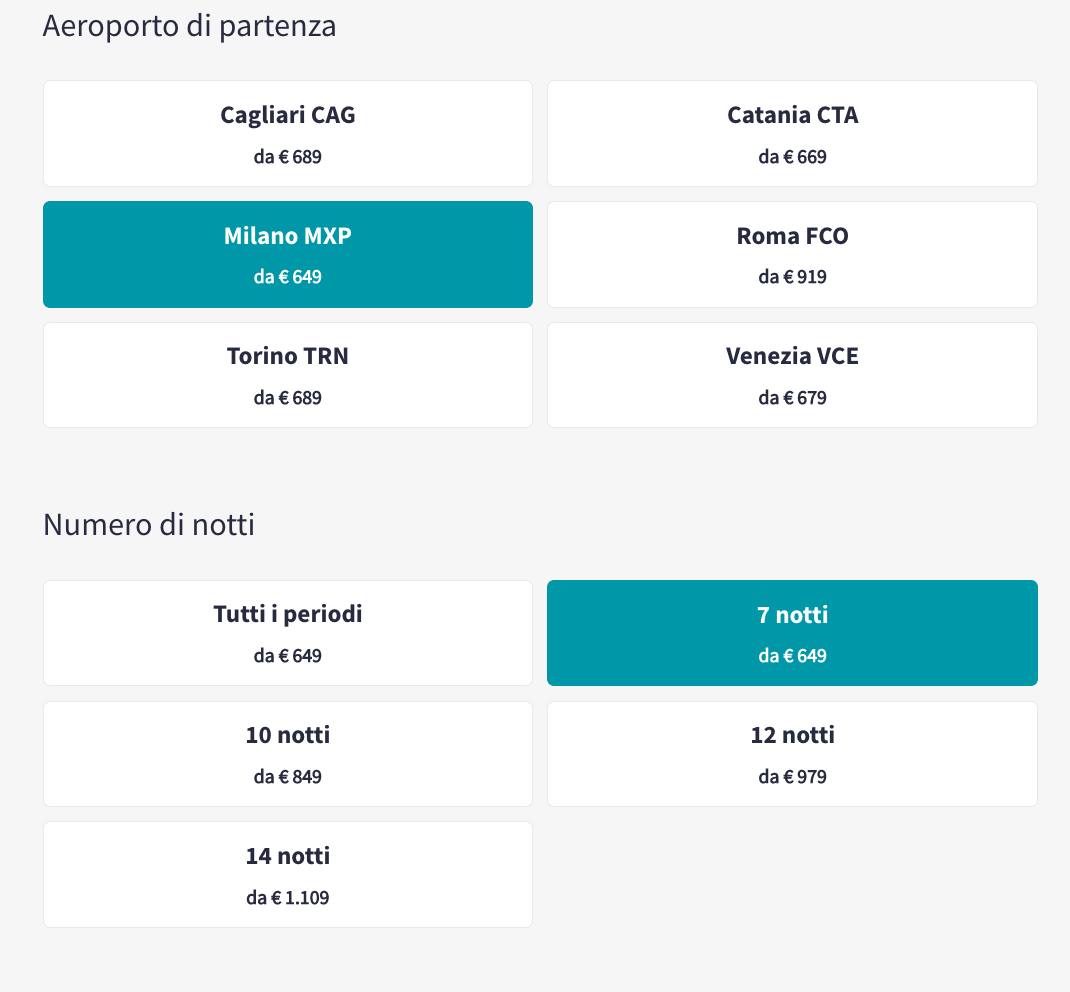This screenshot has height=992, width=1070.
Task: Click the selected Milano MXP option
Action: (x=288, y=254)
